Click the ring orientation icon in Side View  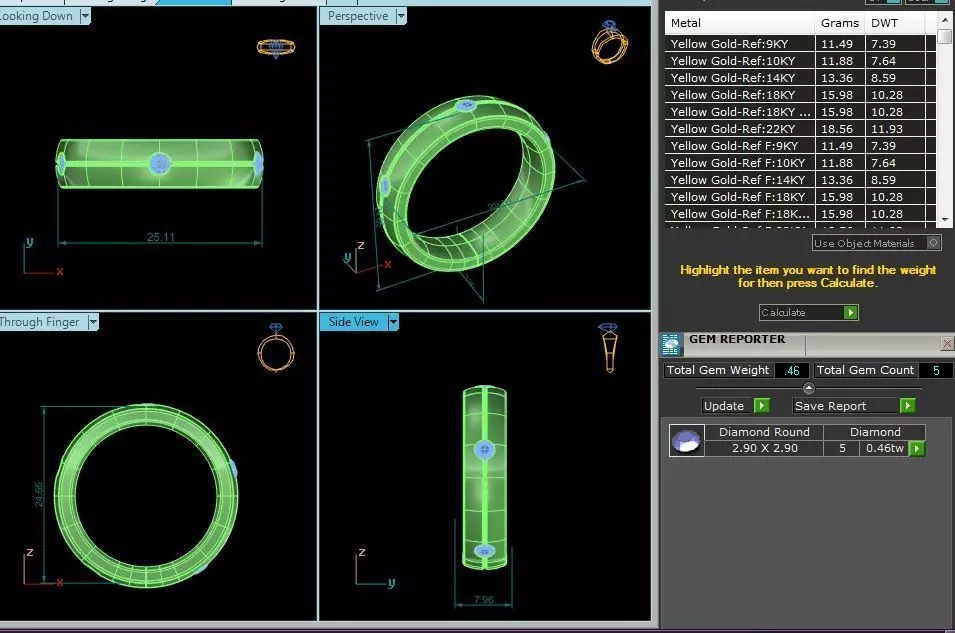tap(608, 348)
